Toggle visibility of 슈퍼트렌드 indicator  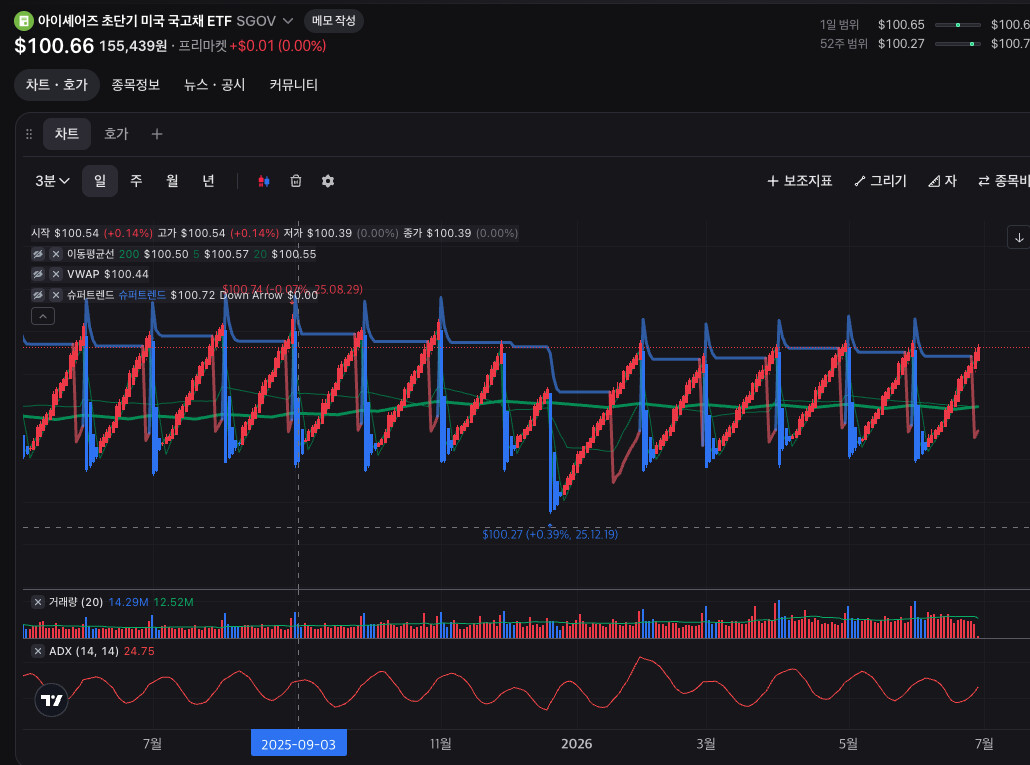click(x=38, y=295)
